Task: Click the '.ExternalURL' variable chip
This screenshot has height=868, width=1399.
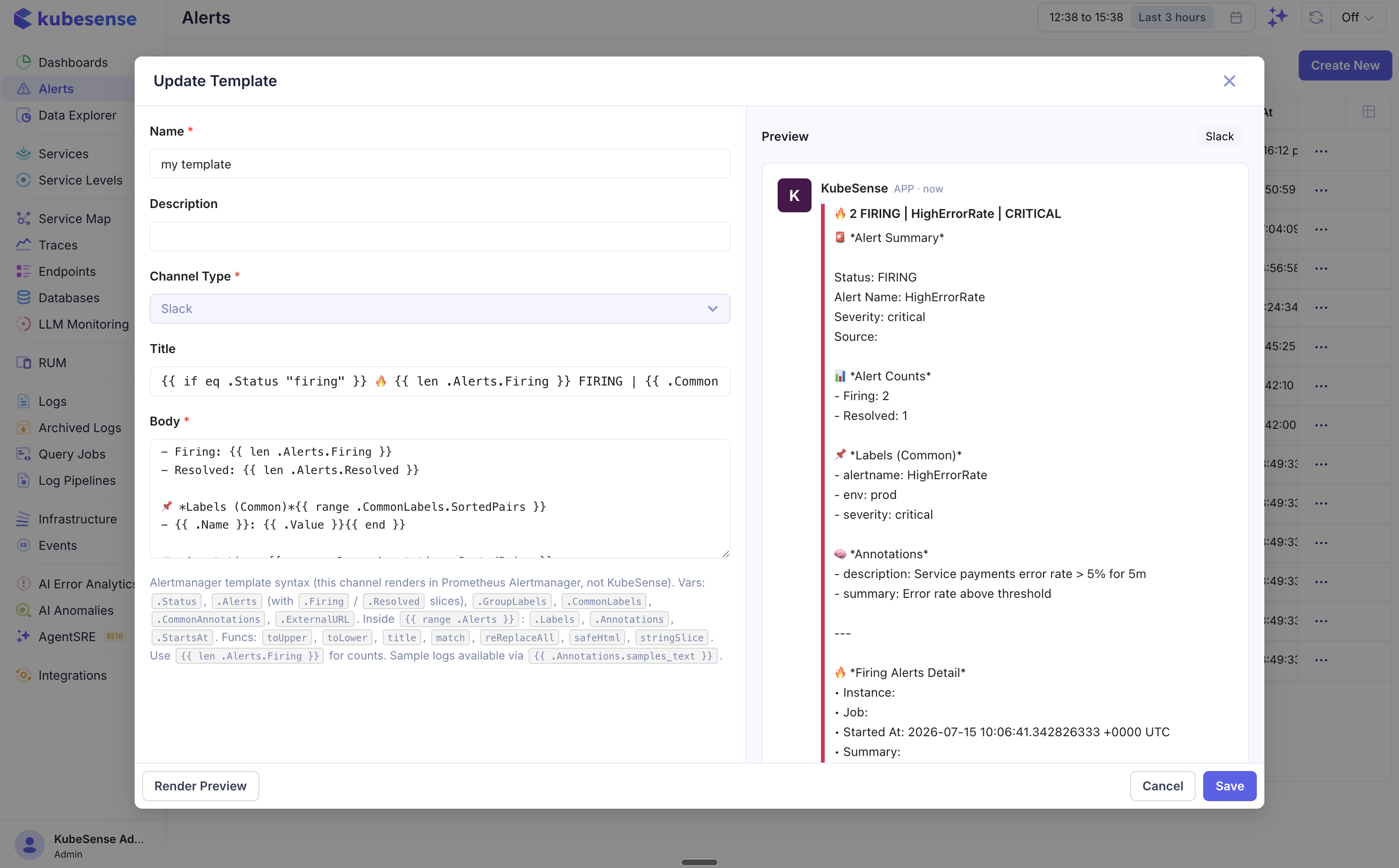Action: (314, 619)
